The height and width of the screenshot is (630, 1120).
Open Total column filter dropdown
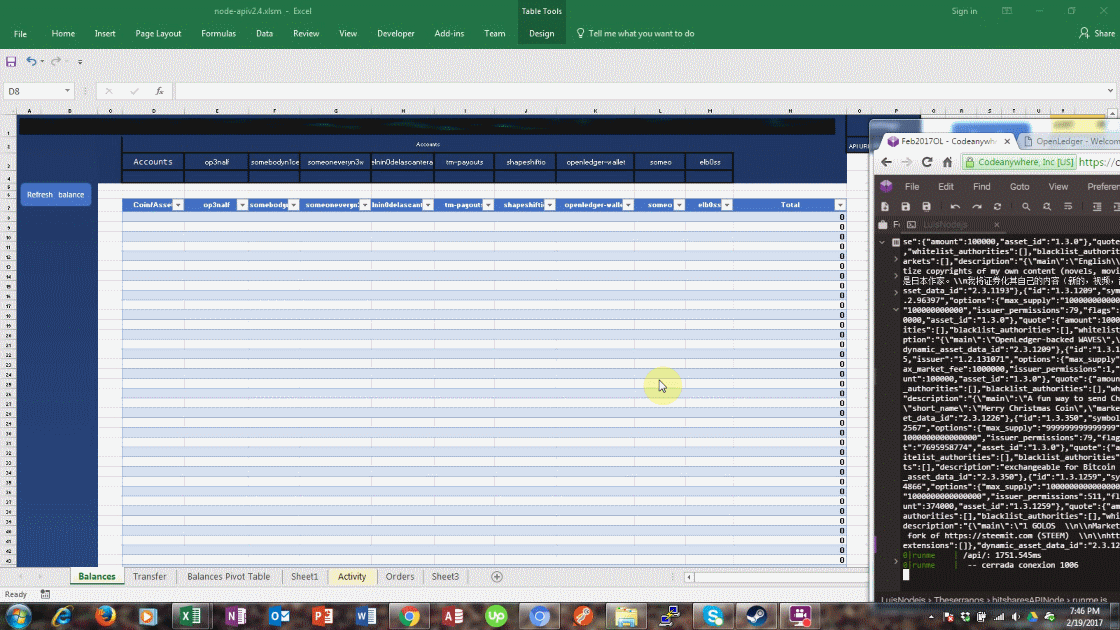point(839,205)
